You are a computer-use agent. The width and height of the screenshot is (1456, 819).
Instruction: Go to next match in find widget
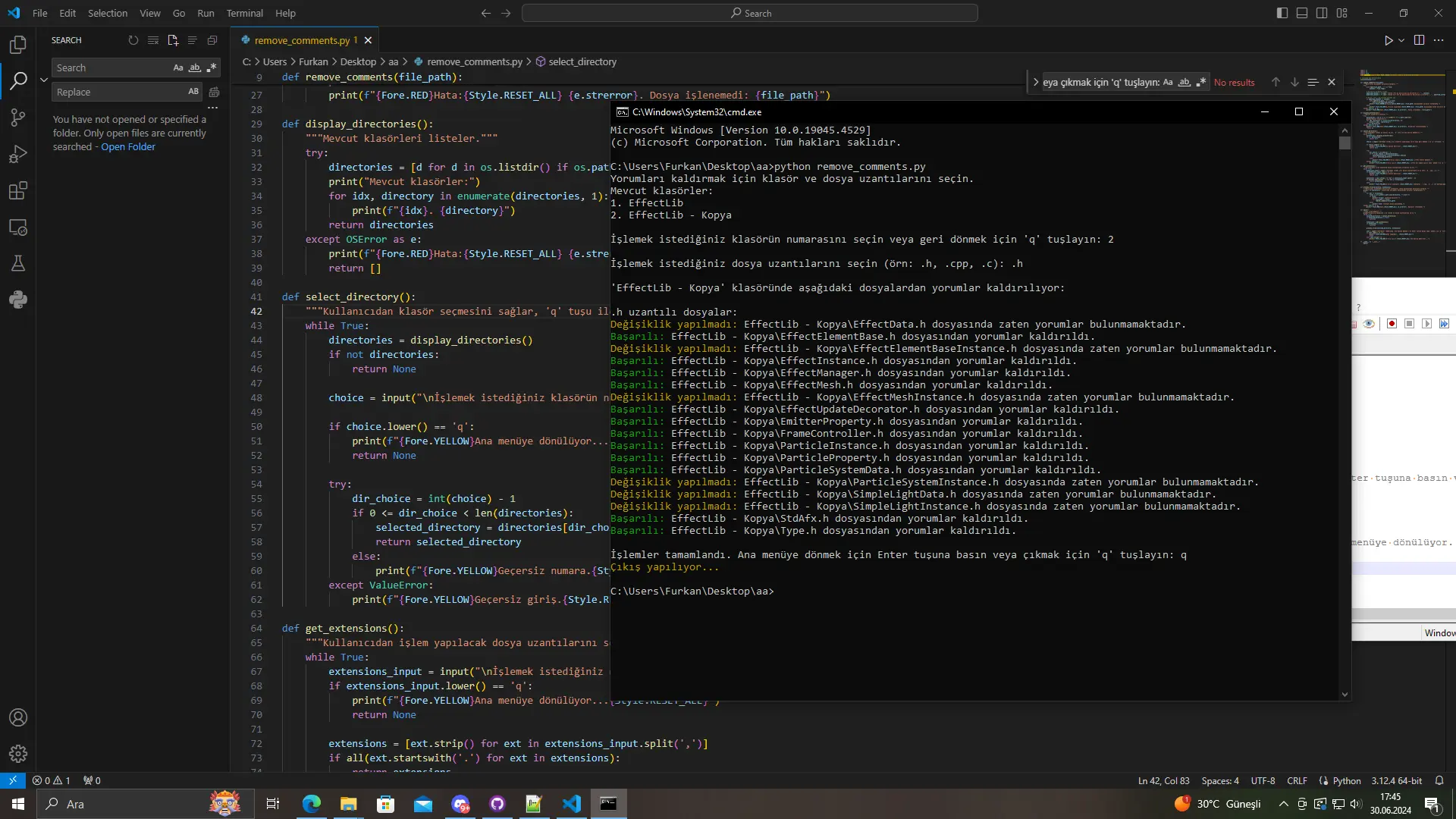pos(1294,82)
